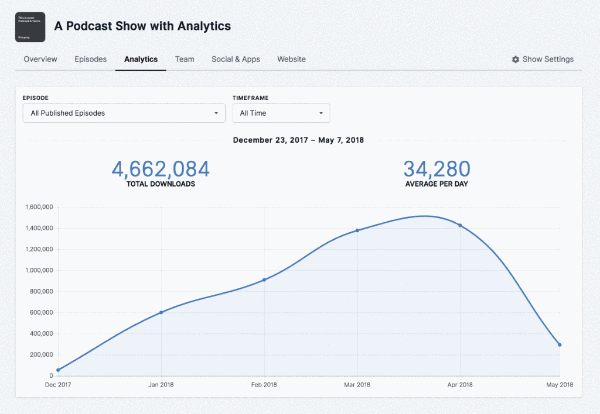Click the Feb 2018 point on the line
This screenshot has width=600, height=414.
pyautogui.click(x=264, y=280)
